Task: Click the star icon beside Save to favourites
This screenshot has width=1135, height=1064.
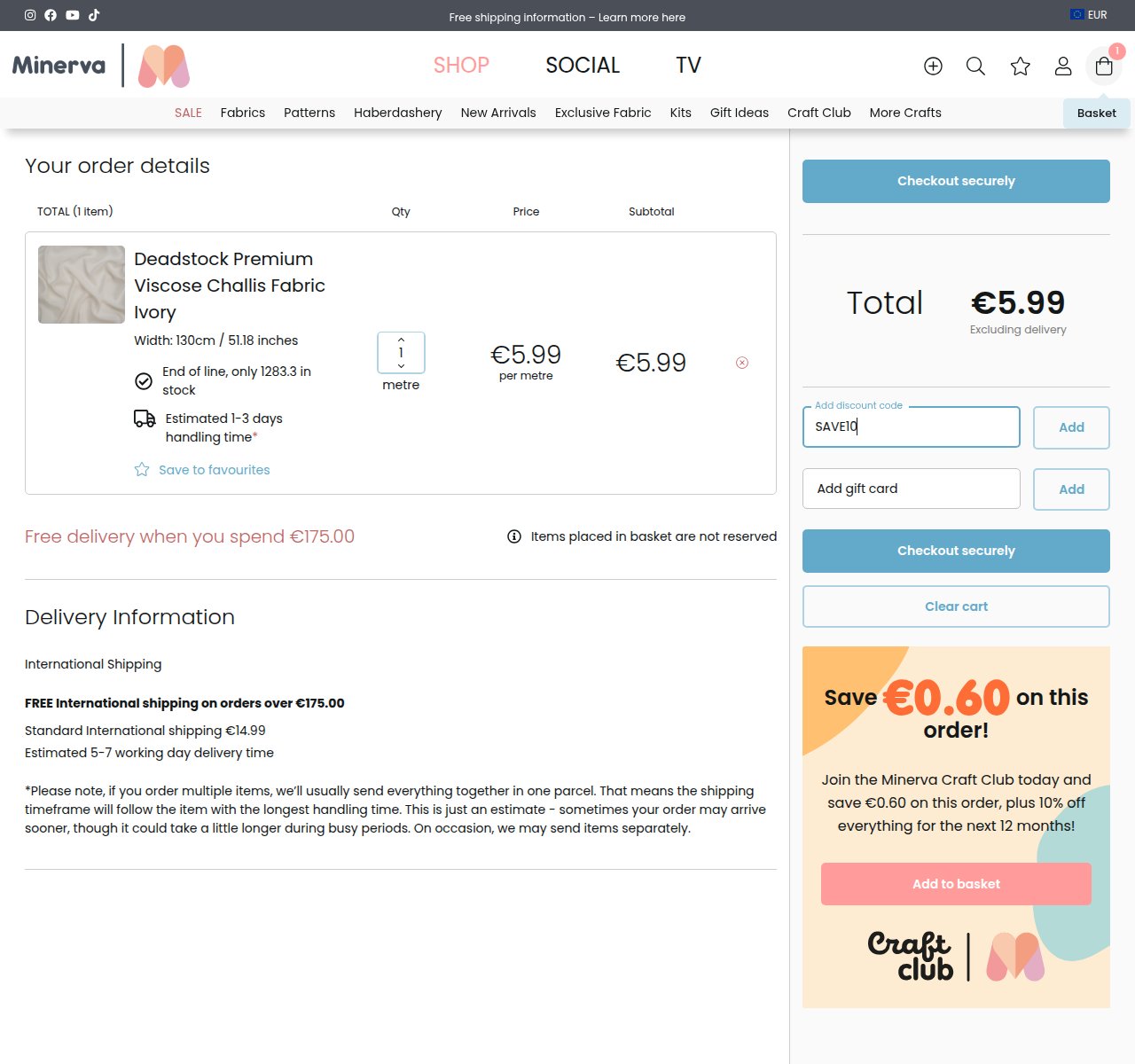Action: (142, 470)
